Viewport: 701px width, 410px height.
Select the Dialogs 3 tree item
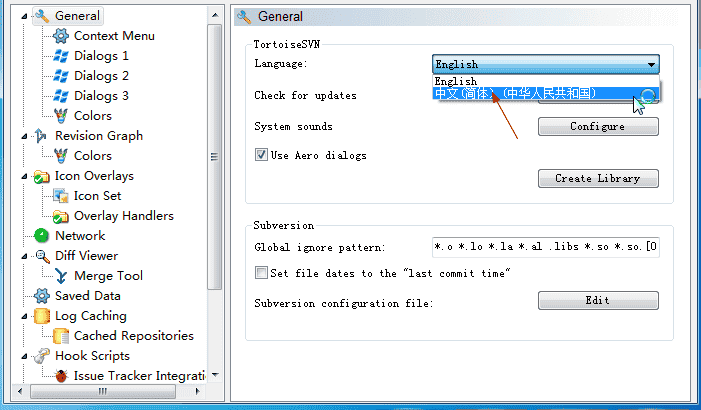(101, 96)
